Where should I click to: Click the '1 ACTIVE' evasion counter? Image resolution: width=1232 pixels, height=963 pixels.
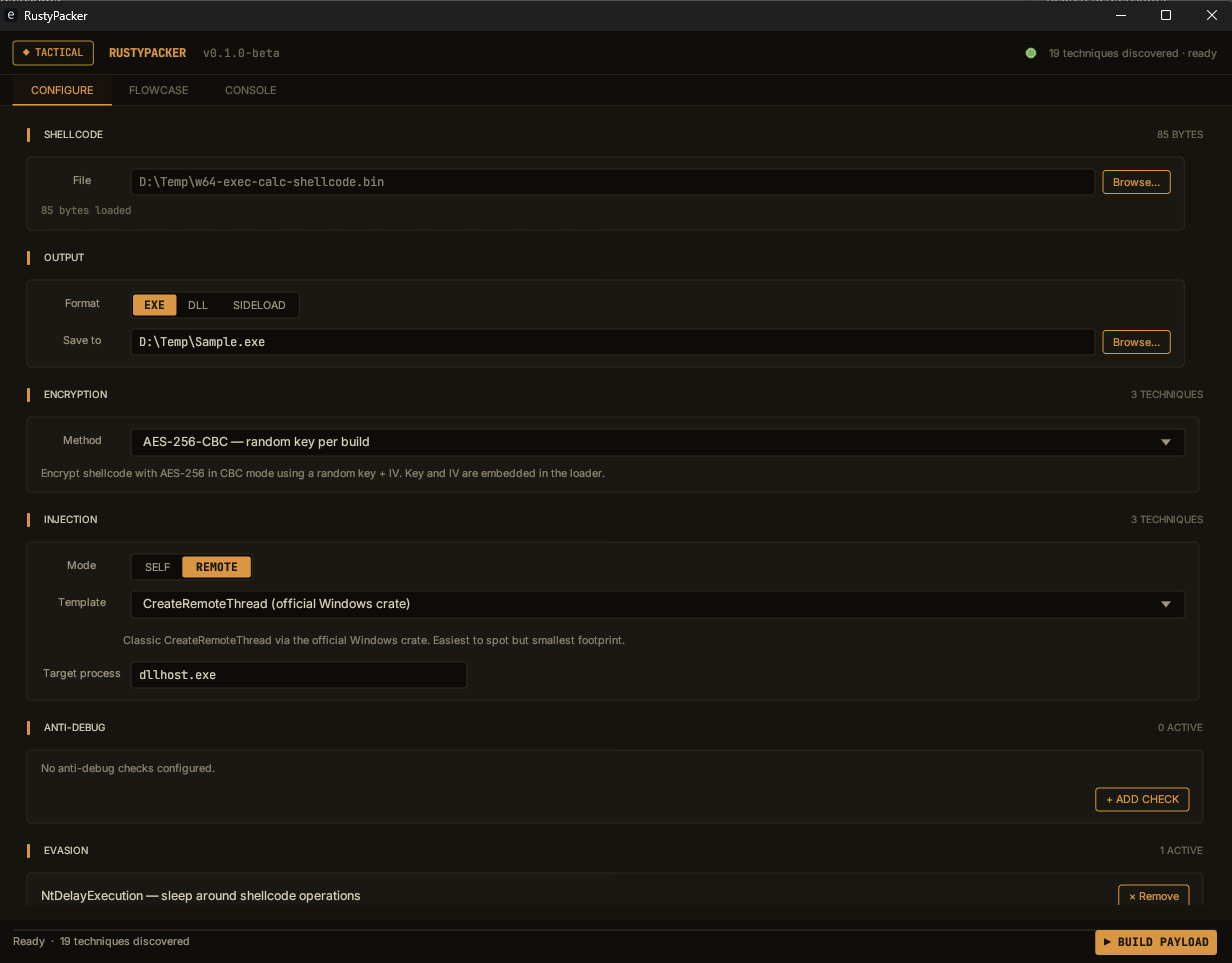coord(1181,850)
